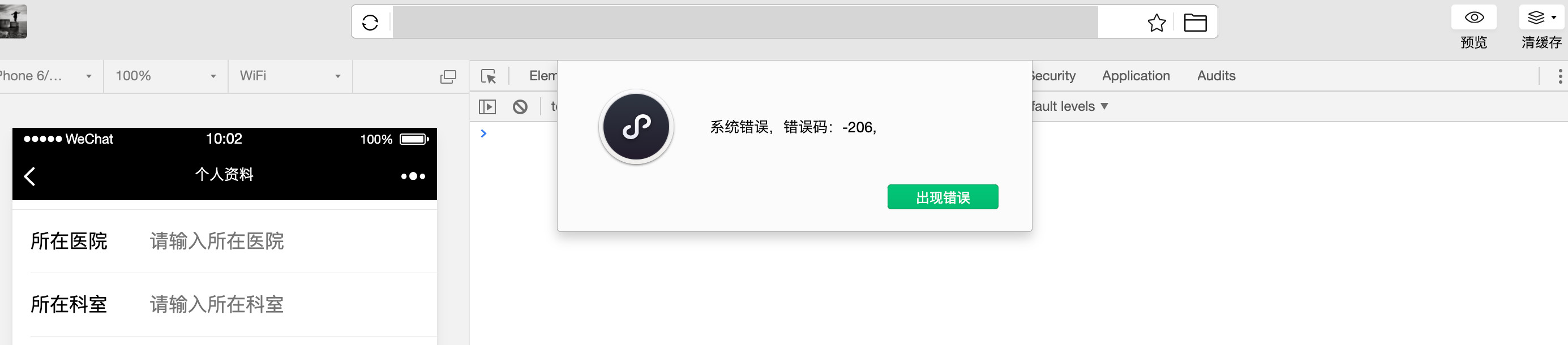Open the three-dot menu in the 个人资料 header
The image size is (1568, 345).
[413, 176]
